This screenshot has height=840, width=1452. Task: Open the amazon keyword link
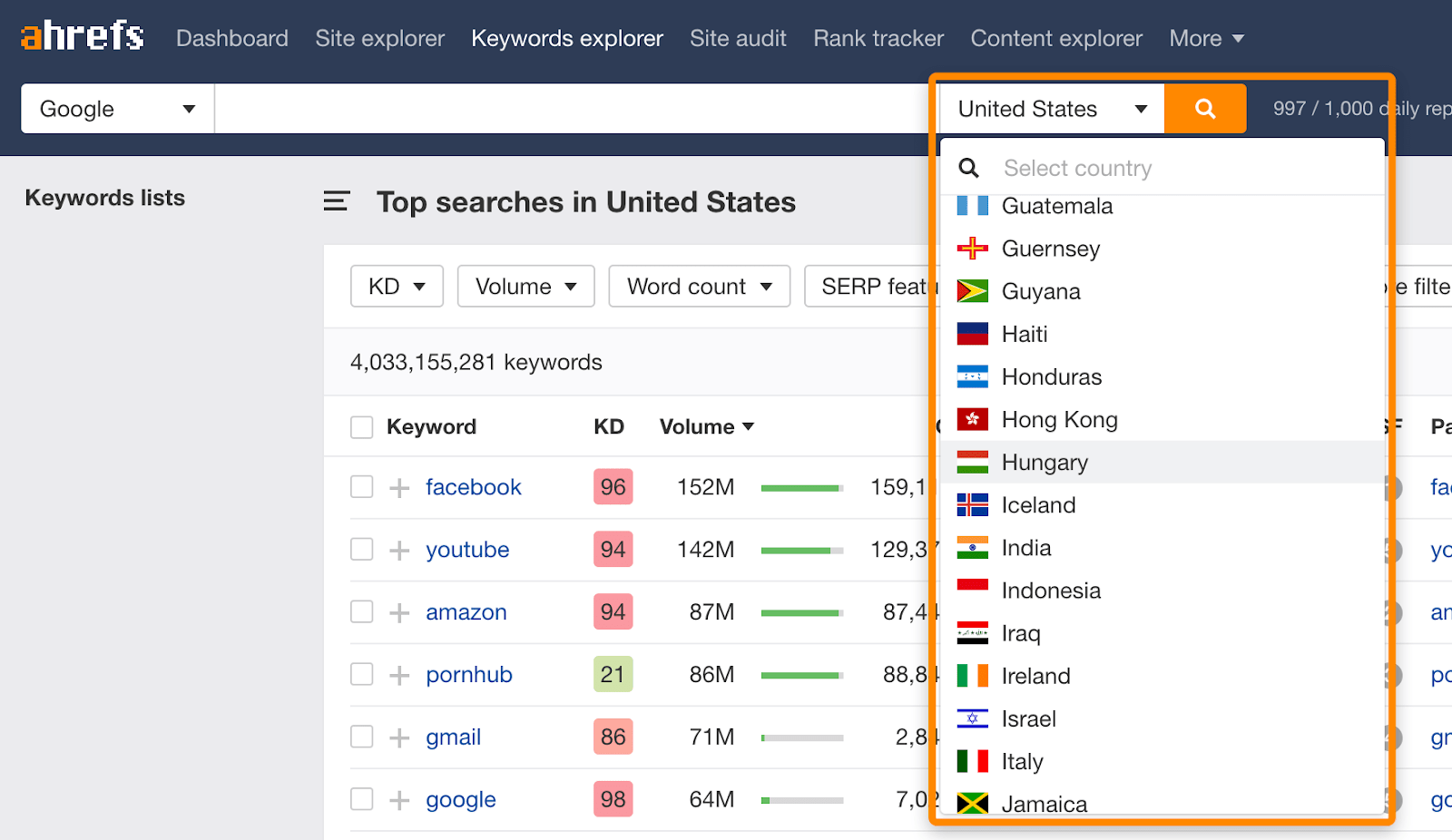pos(466,612)
